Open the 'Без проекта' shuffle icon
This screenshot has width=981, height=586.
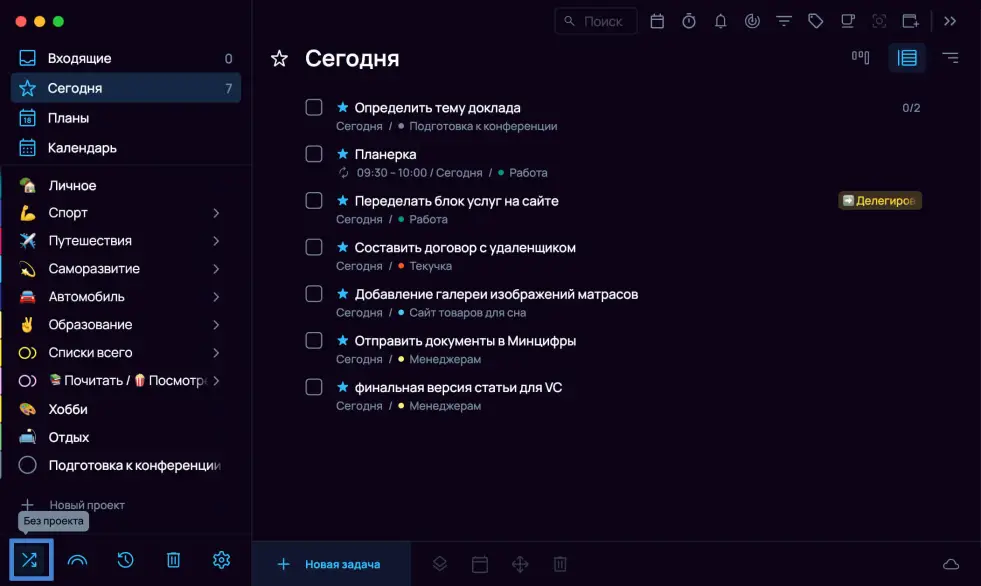tap(29, 560)
